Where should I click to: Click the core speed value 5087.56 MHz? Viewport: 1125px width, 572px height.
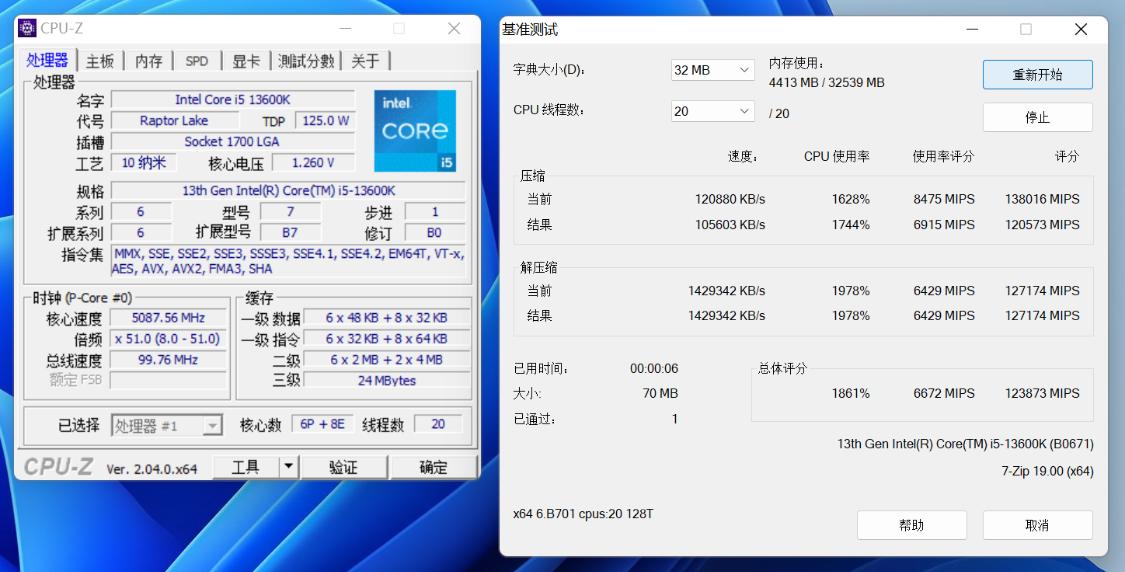168,318
